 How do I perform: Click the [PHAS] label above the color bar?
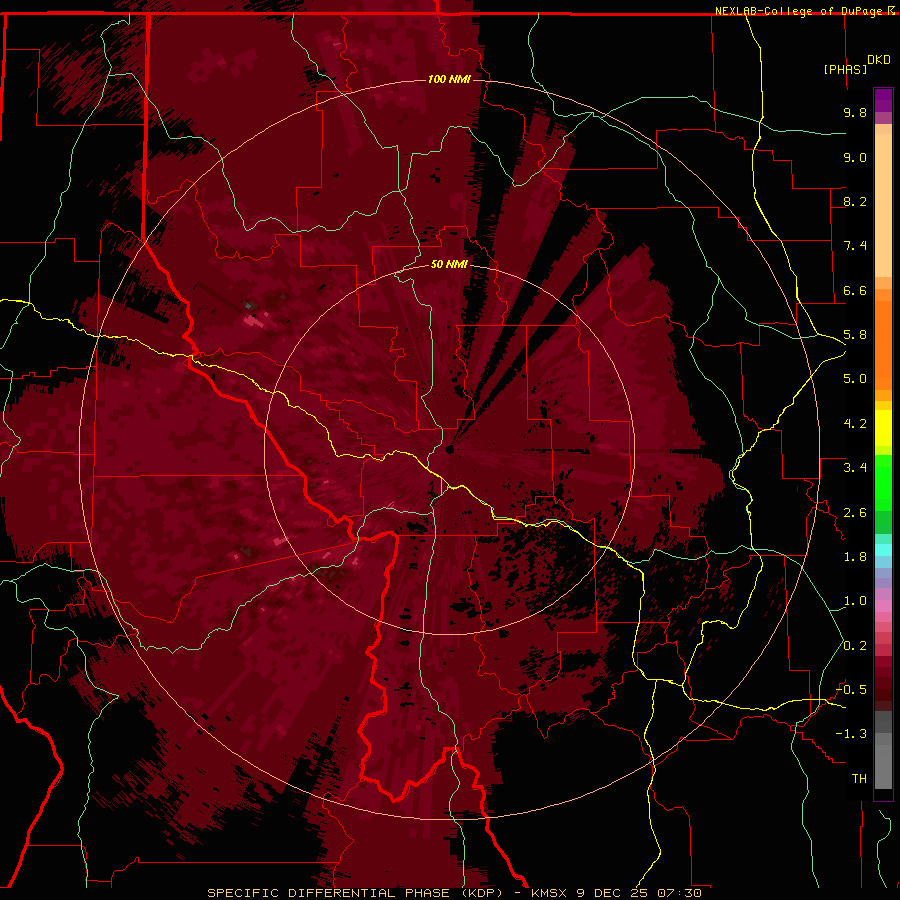click(x=845, y=69)
